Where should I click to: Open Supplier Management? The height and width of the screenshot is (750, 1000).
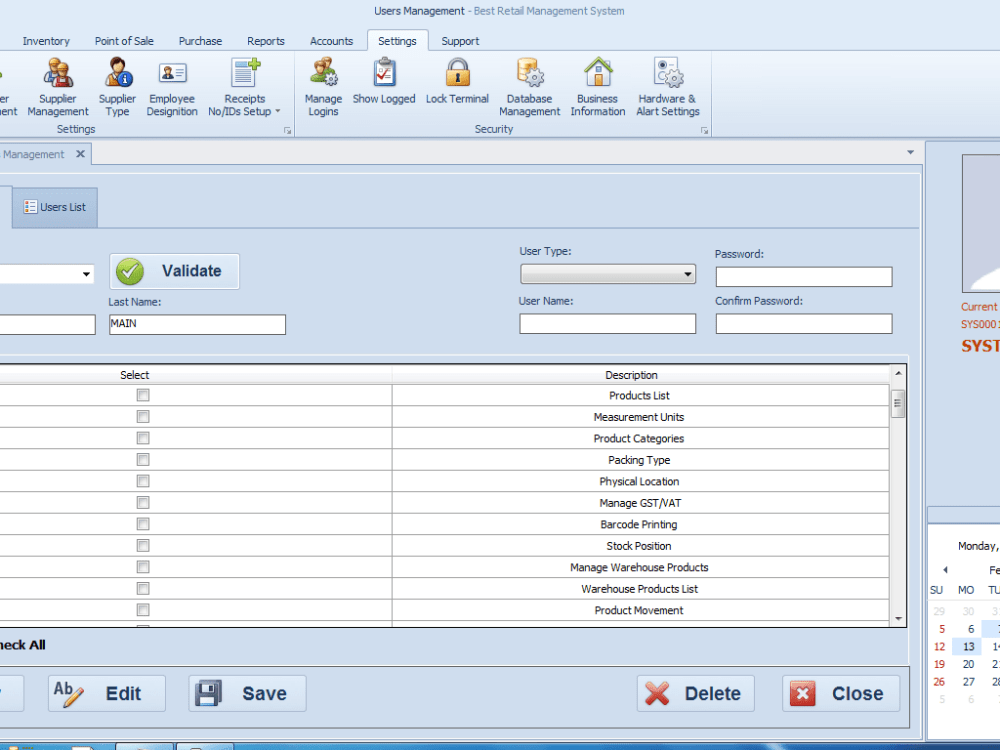(x=57, y=86)
